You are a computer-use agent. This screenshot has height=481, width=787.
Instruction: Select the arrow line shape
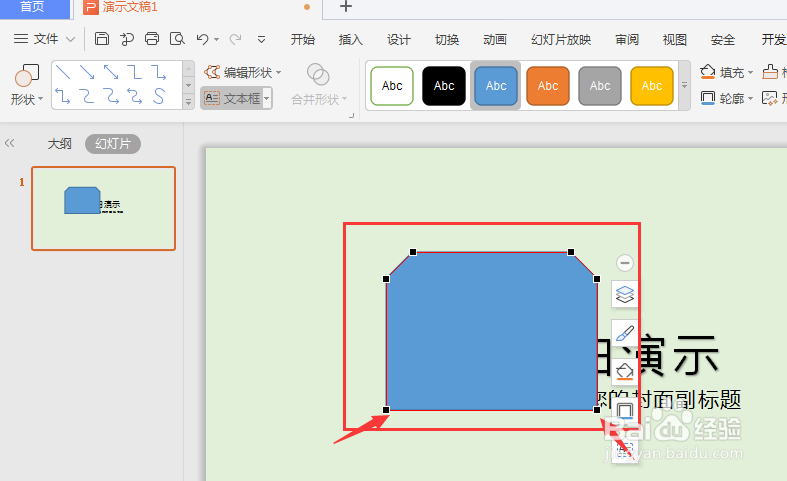point(87,72)
